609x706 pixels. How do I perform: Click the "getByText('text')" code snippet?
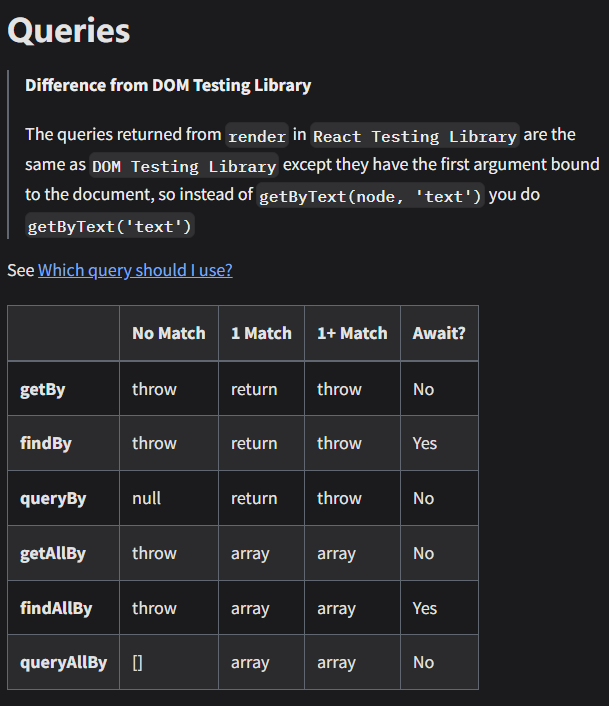[x=110, y=226]
